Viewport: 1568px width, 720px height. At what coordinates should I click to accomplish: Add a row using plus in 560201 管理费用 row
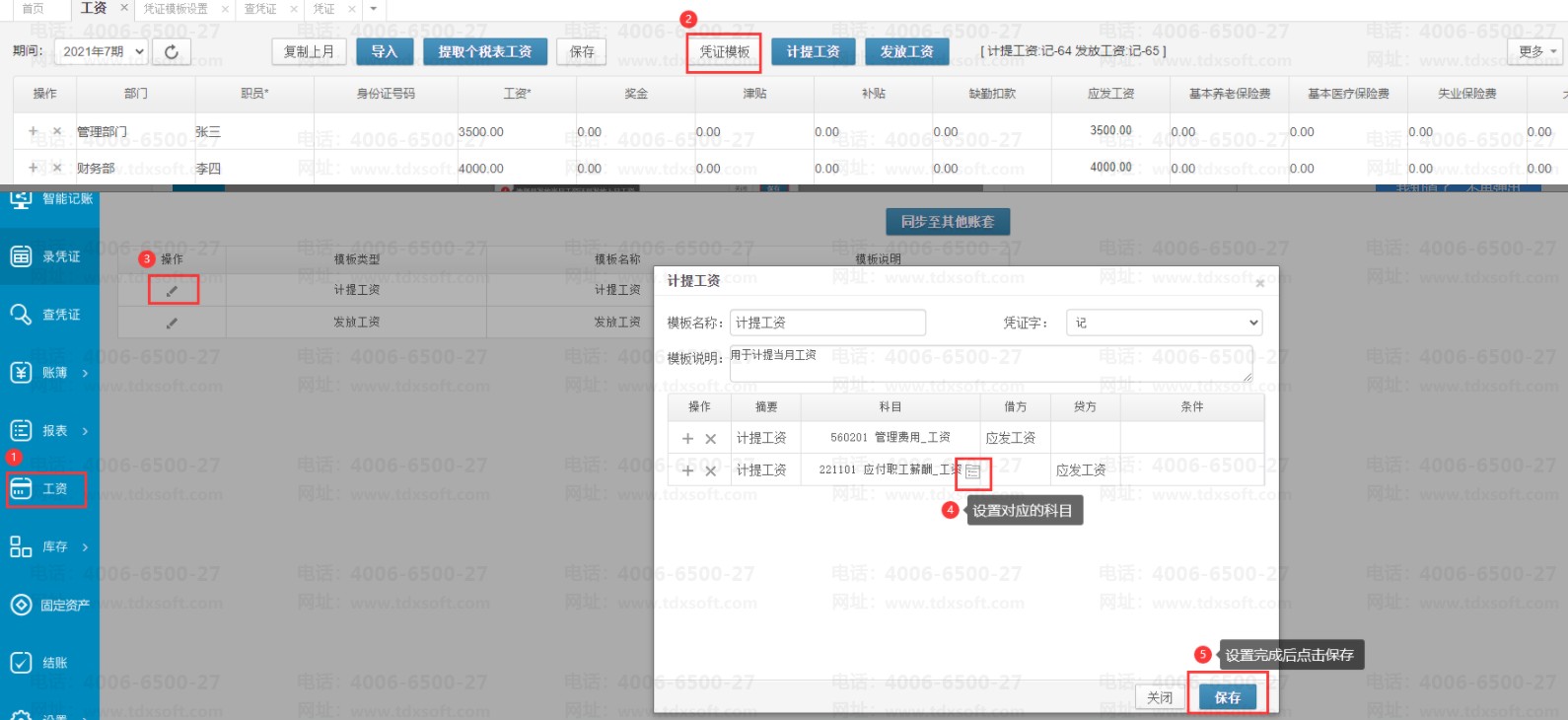click(x=687, y=439)
